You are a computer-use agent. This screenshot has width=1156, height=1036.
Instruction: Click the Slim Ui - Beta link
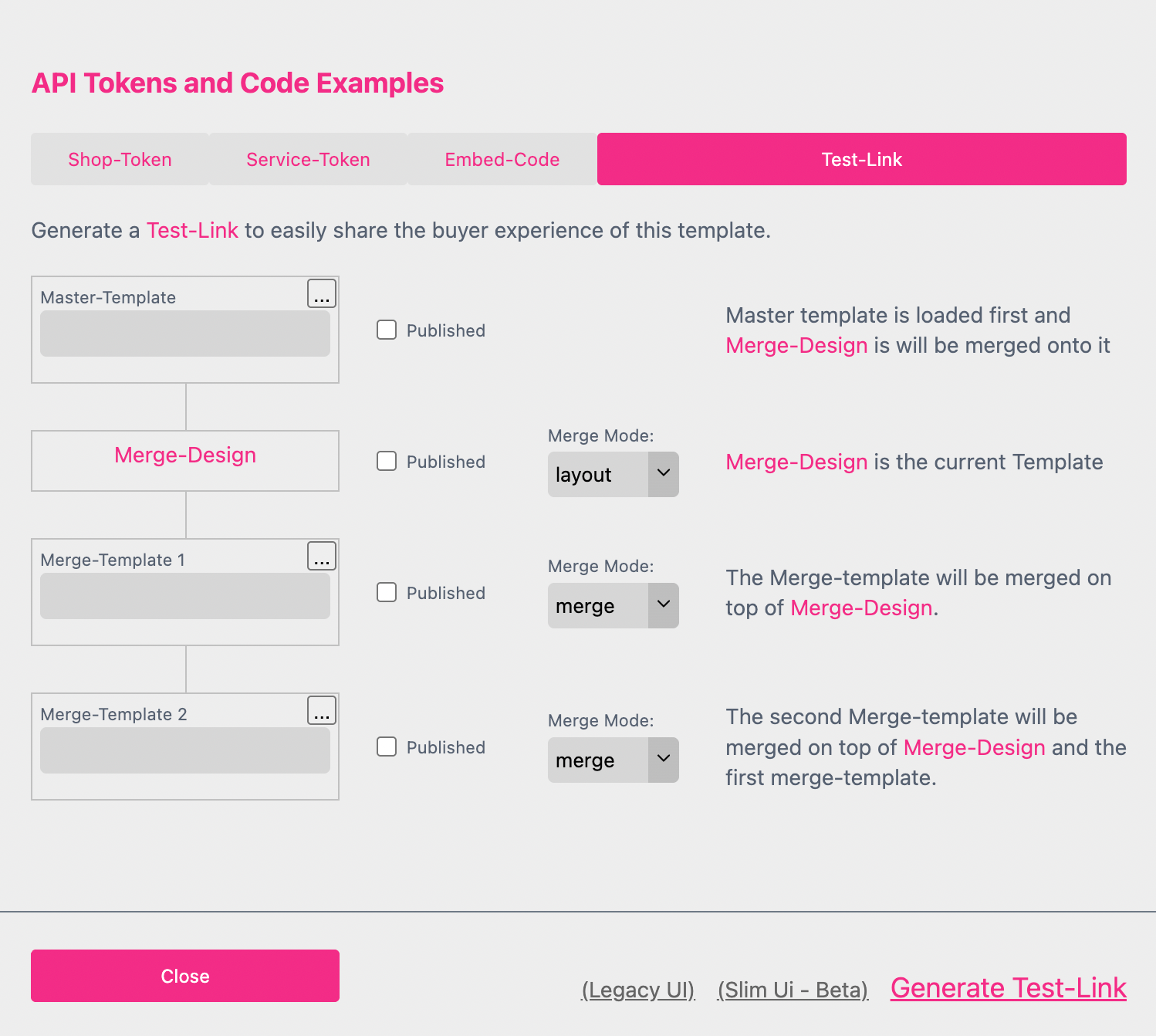[793, 990]
